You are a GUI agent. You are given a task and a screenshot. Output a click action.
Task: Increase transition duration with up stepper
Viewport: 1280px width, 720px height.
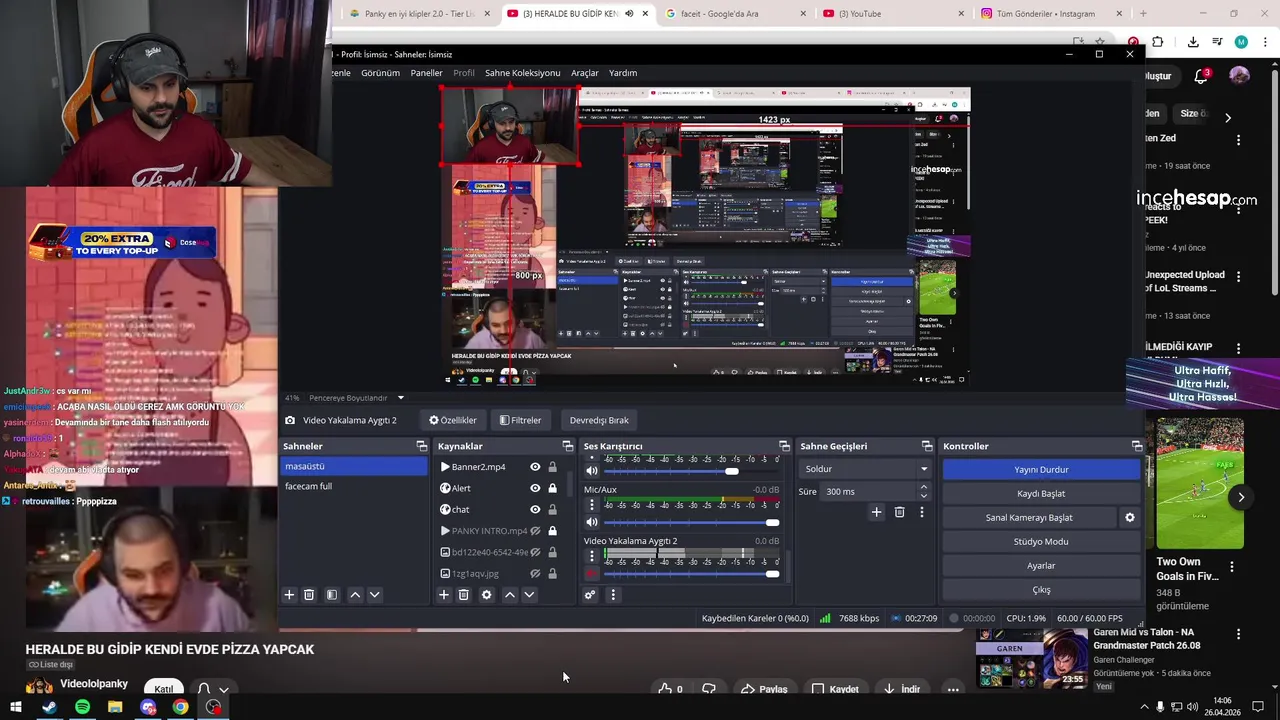(923, 487)
